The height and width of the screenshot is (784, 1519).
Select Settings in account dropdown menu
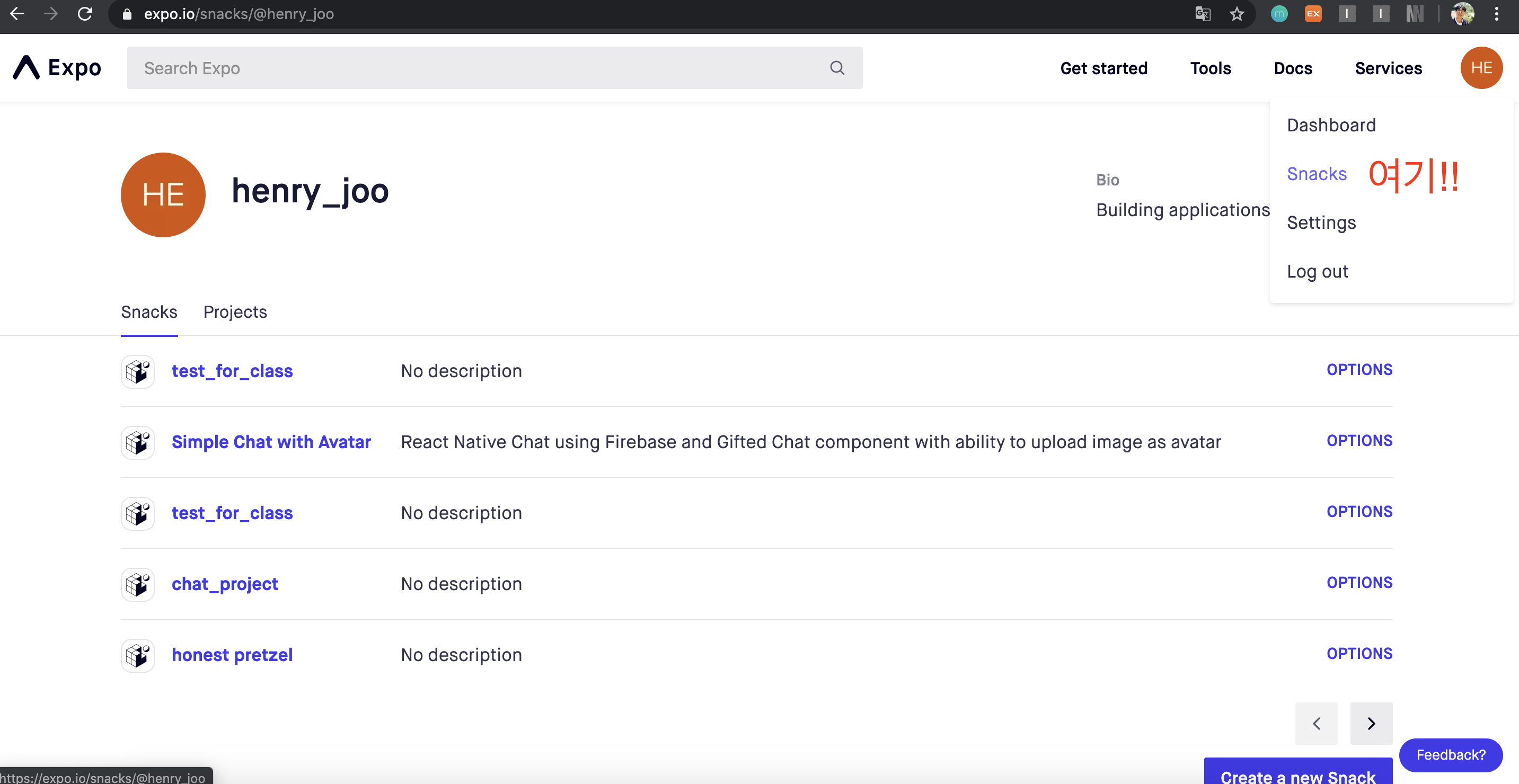1321,223
